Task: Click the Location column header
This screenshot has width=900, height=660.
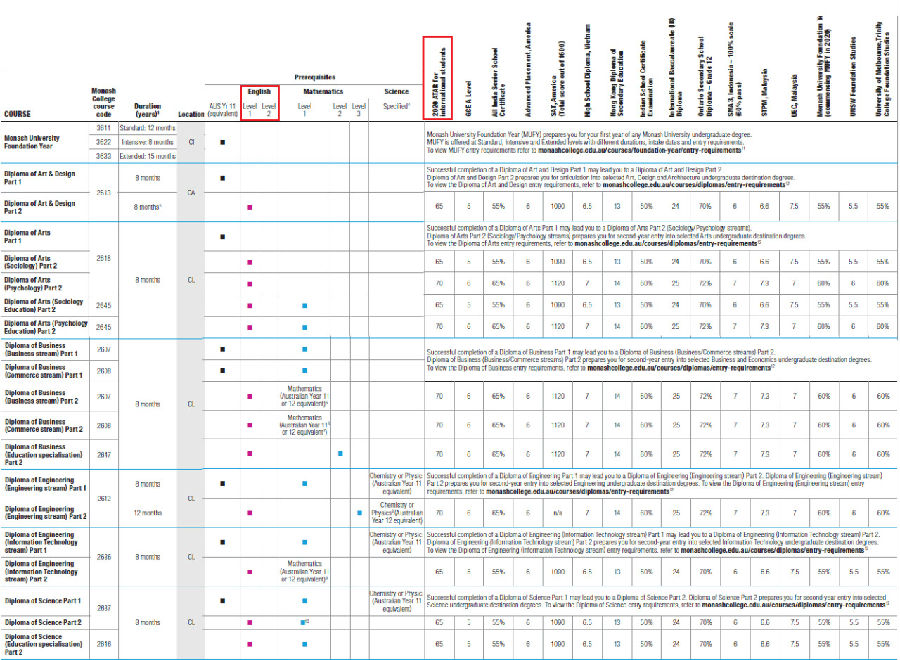Action: point(191,114)
